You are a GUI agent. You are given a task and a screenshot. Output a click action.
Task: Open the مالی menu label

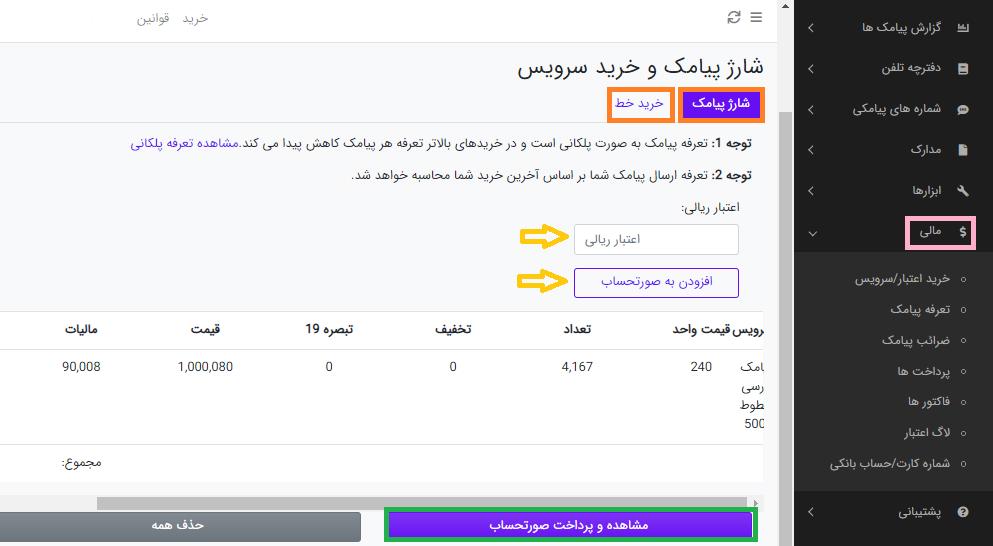pos(930,232)
